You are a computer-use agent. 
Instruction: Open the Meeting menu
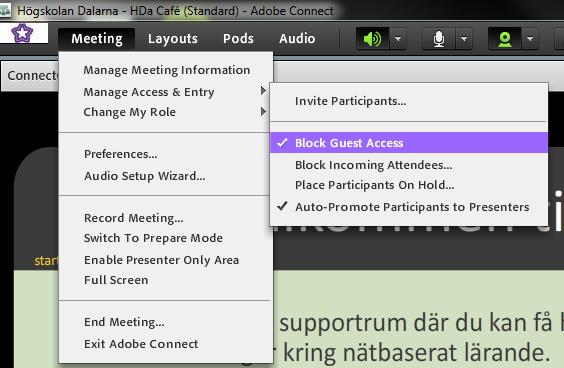[97, 38]
